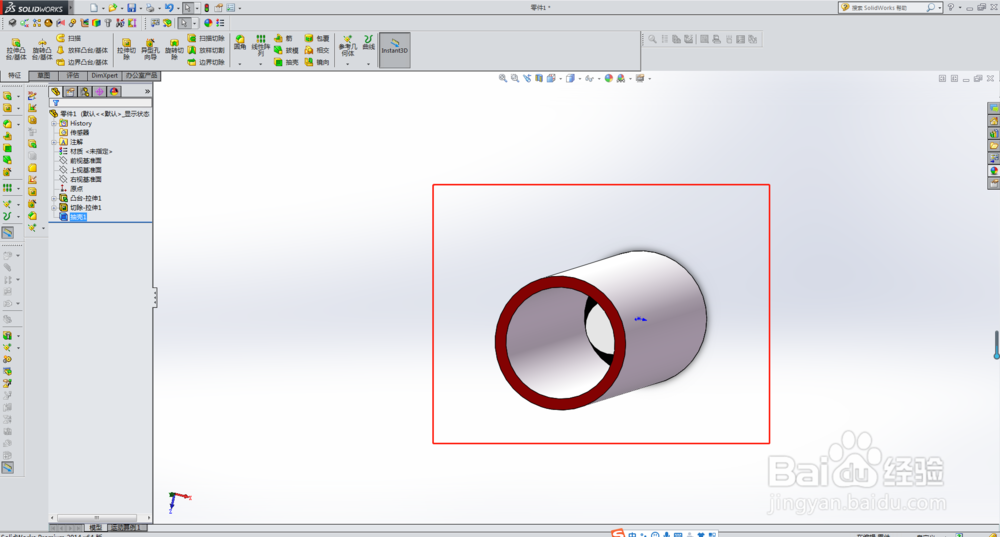Image resolution: width=1000 pixels, height=537 pixels.
Task: Open the 异型孔向导 hole wizard
Action: click(150, 49)
